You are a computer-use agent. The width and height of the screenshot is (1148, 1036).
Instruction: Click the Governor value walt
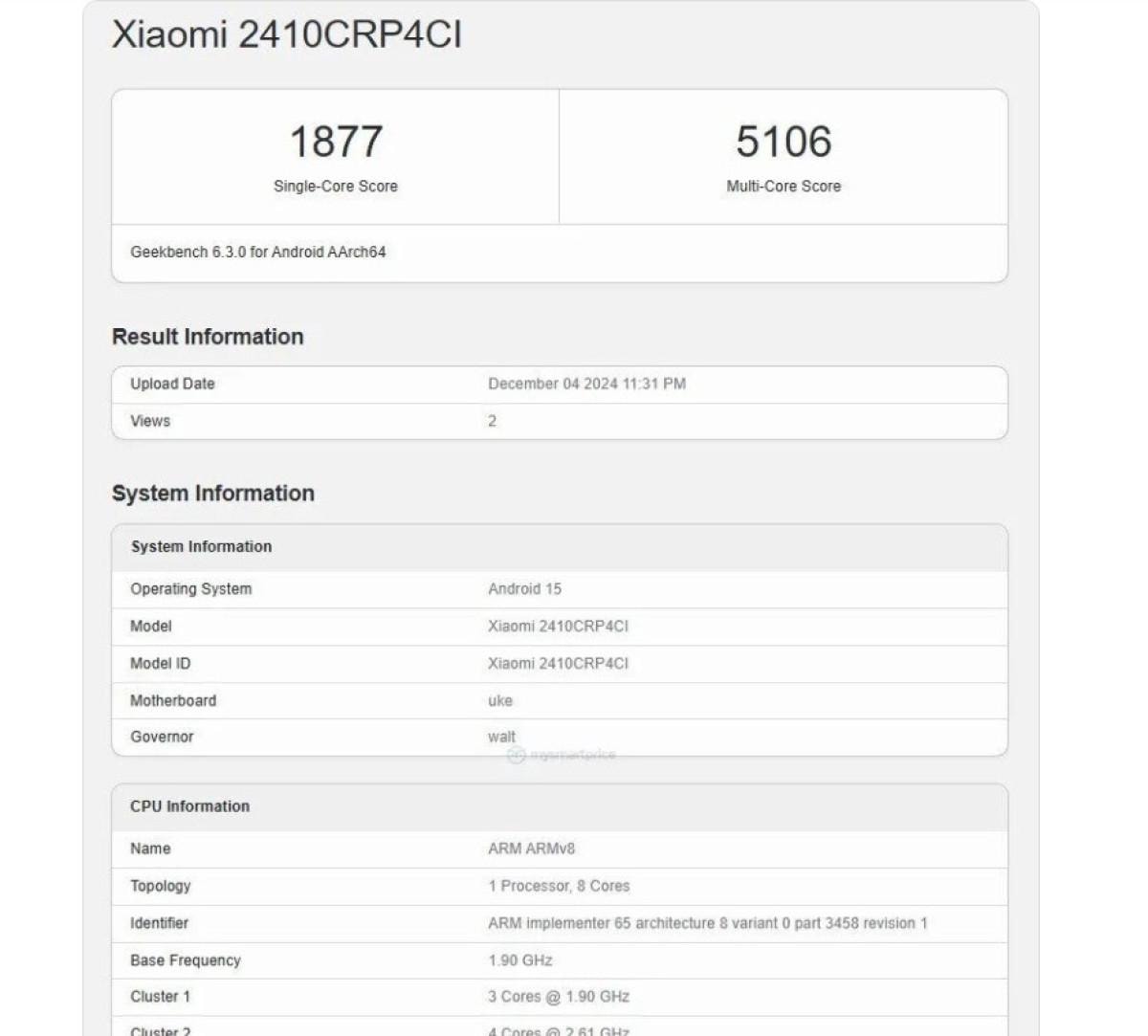pyautogui.click(x=501, y=738)
